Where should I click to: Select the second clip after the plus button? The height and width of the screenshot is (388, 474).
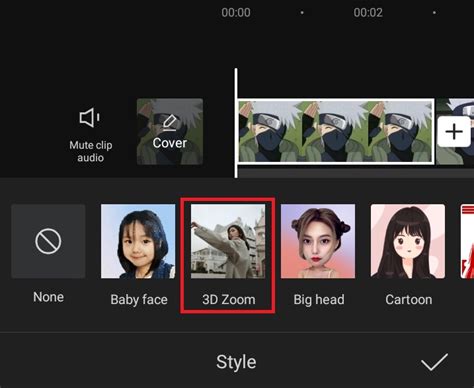pyautogui.click(x=456, y=131)
